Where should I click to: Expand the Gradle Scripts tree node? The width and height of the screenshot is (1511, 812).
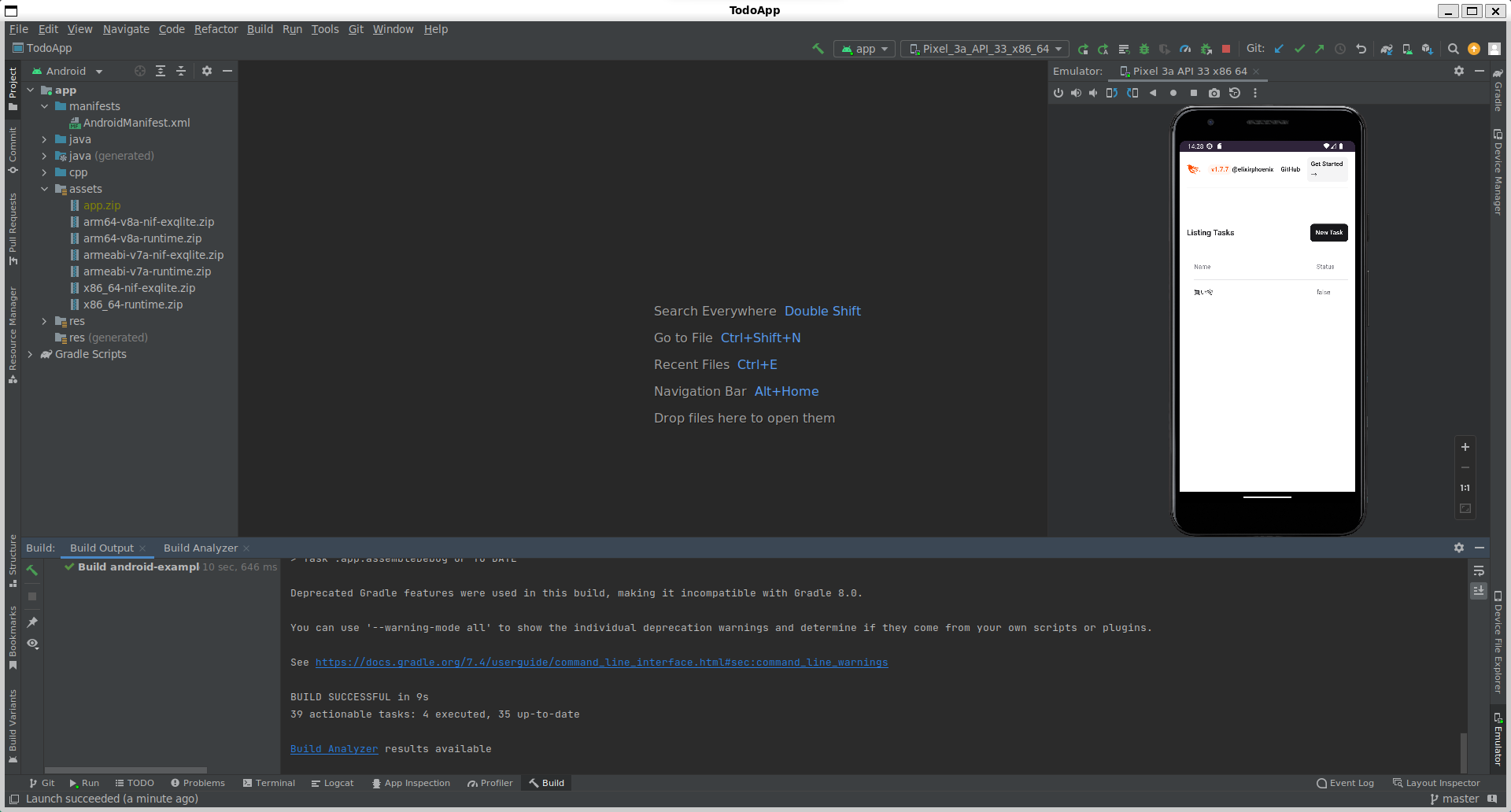coord(30,354)
